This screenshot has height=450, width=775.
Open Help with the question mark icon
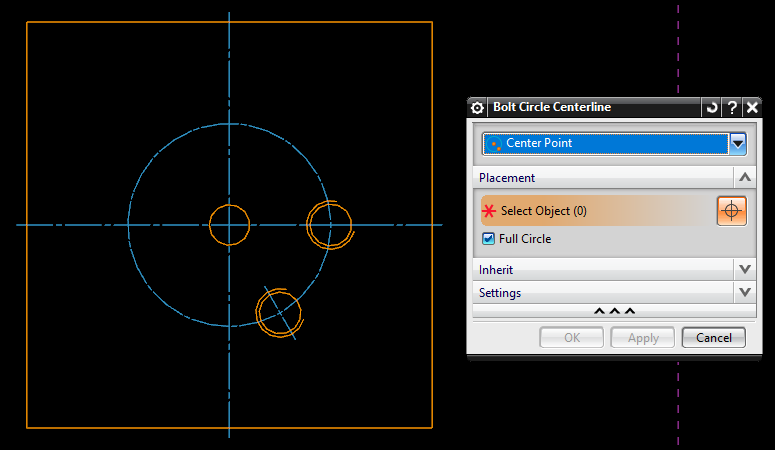(x=732, y=108)
